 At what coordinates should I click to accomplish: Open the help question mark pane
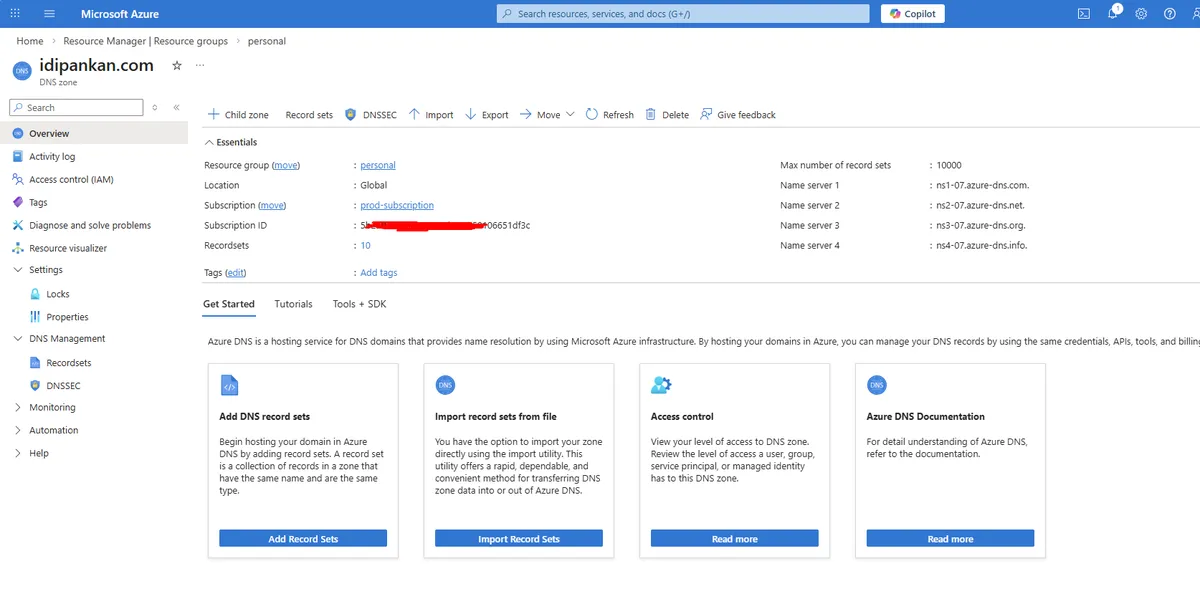pos(1168,13)
